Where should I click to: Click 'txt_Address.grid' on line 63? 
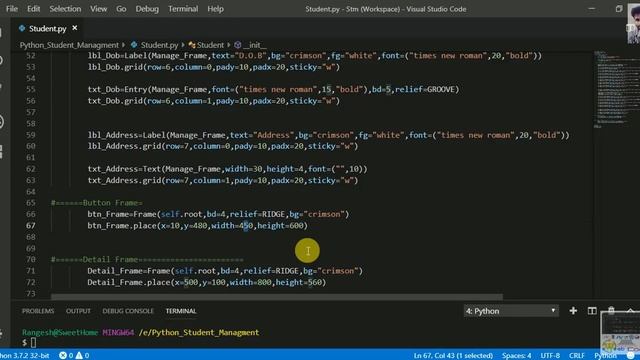pyautogui.click(x=124, y=180)
